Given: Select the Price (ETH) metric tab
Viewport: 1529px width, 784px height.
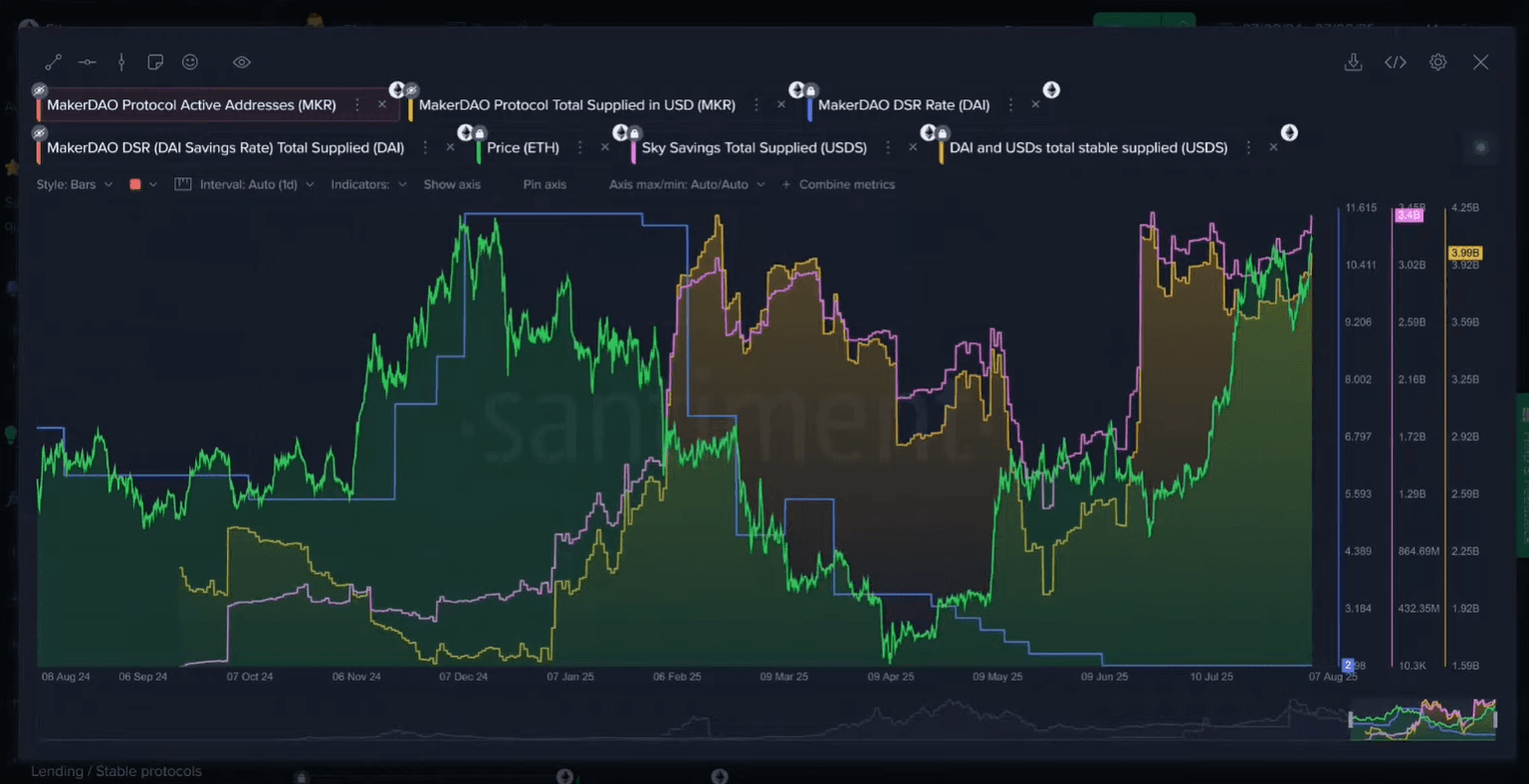Looking at the screenshot, I should [523, 147].
